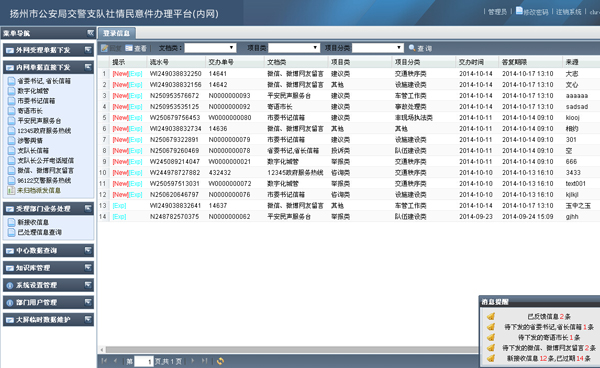Click the 管理员 link in header
Image resolution: width=600 pixels, height=368 pixels.
(x=497, y=12)
